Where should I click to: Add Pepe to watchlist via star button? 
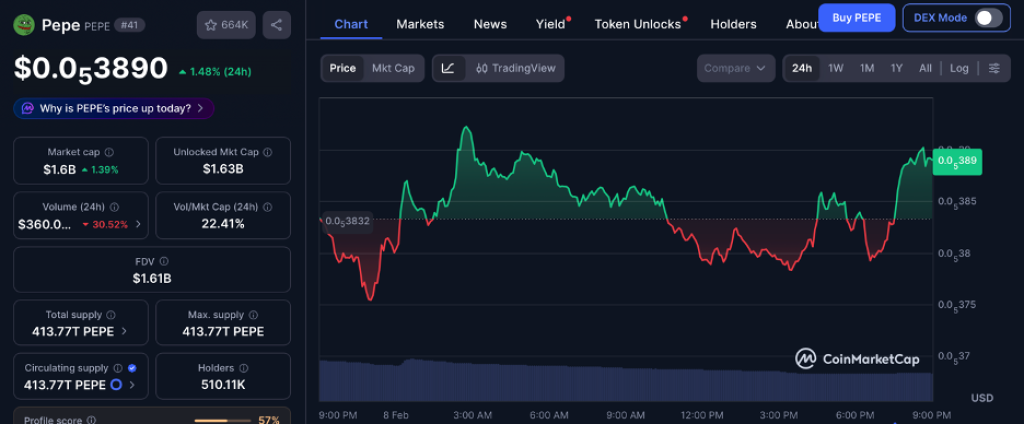point(225,25)
